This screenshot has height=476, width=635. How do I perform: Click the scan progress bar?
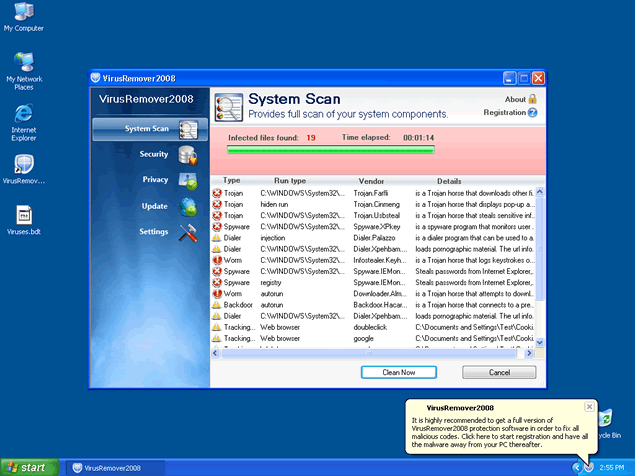click(x=330, y=150)
